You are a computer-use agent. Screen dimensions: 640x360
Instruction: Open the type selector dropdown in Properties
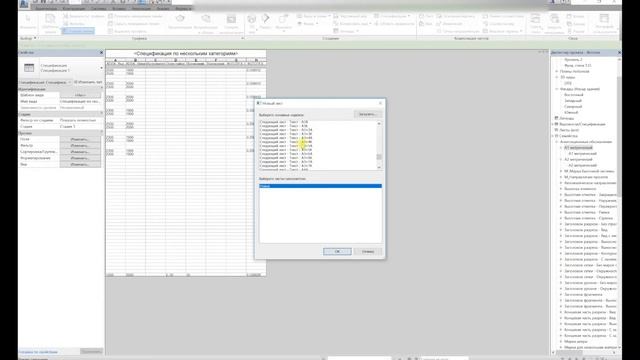point(101,68)
